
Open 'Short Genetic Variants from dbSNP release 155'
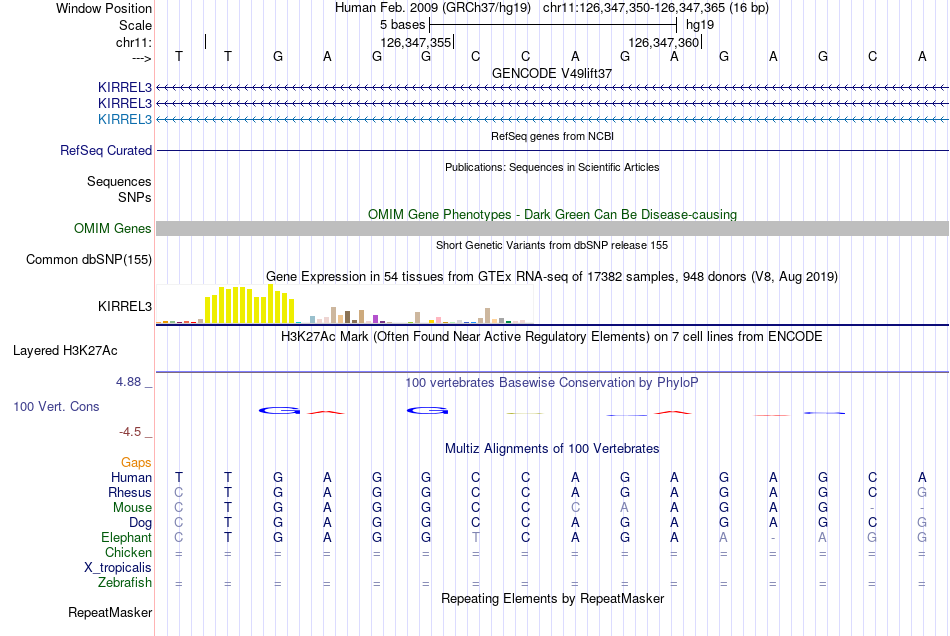click(x=552, y=245)
